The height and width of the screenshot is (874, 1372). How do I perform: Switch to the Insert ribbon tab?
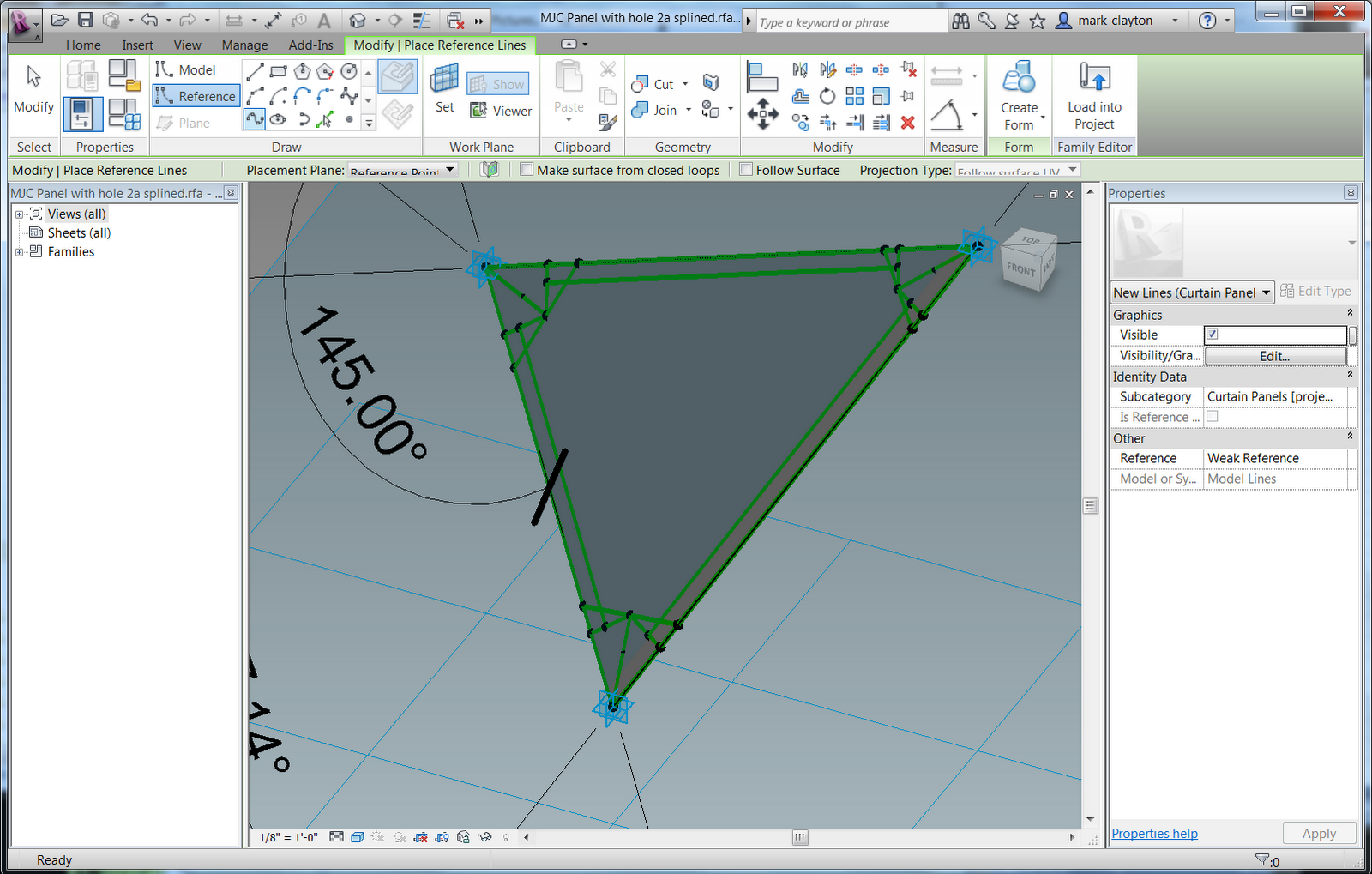(137, 45)
